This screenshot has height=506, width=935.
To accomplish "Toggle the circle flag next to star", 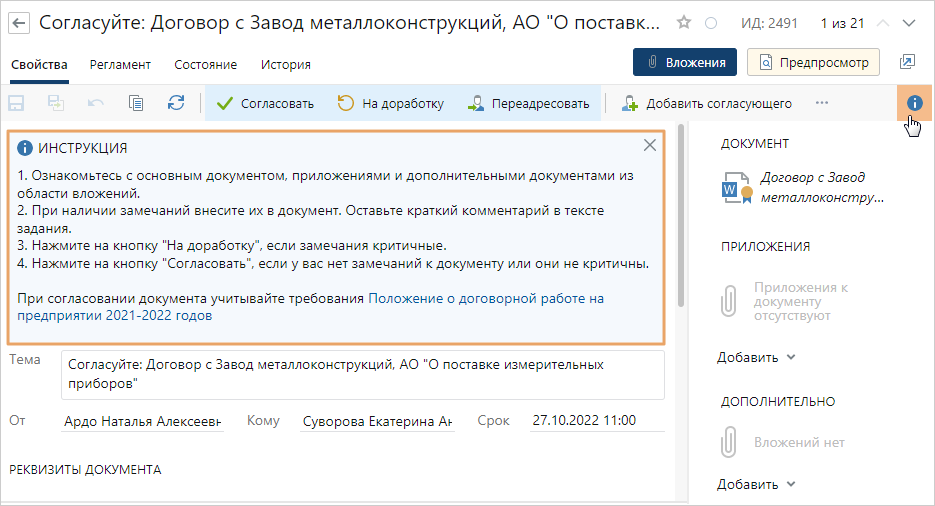I will (x=711, y=22).
